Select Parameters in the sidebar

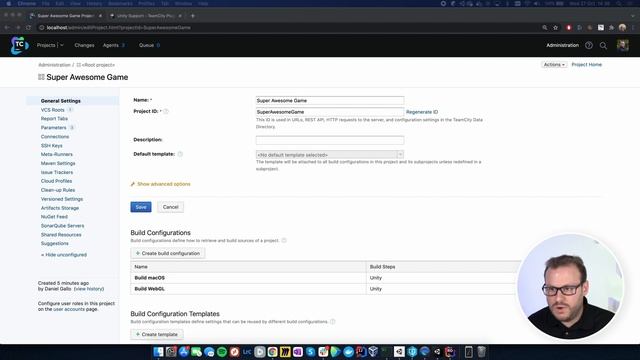click(x=53, y=127)
